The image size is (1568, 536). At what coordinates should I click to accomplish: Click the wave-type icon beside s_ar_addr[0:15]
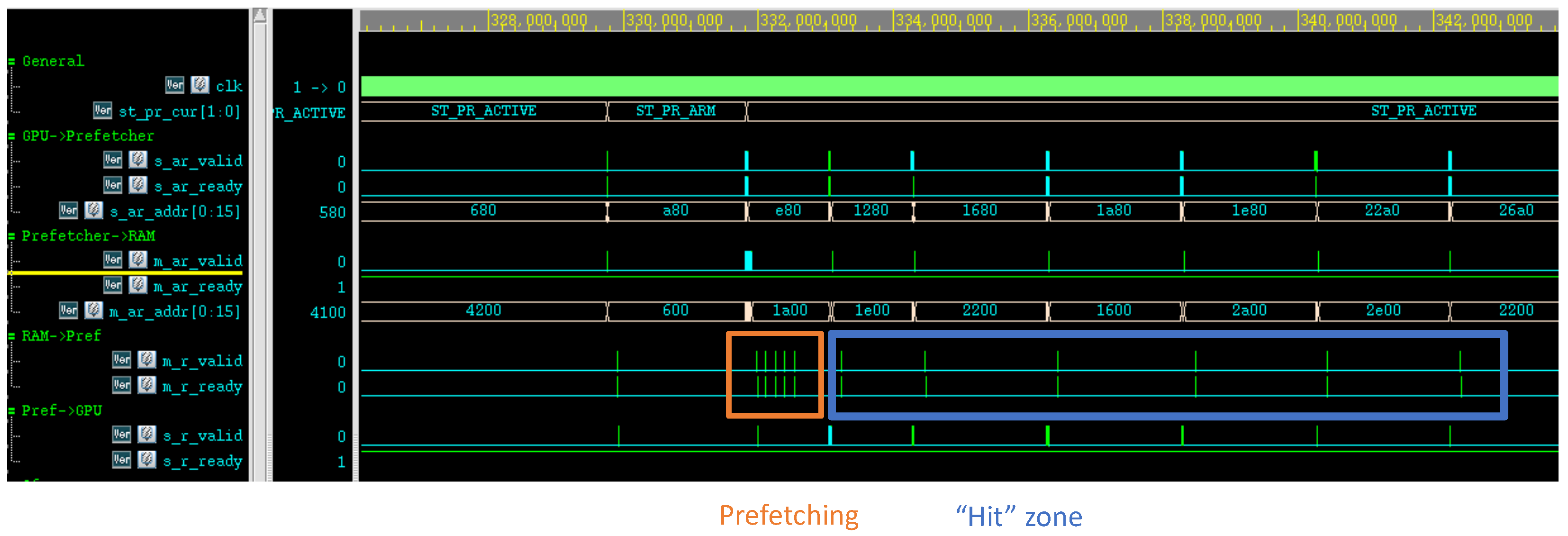(x=93, y=211)
